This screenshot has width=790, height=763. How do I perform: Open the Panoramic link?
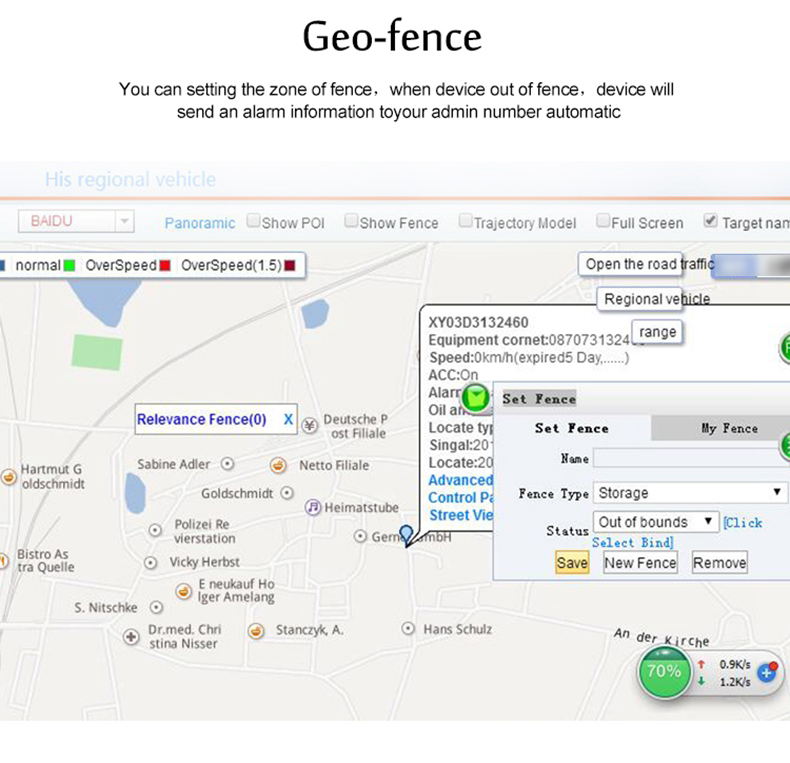click(x=200, y=223)
